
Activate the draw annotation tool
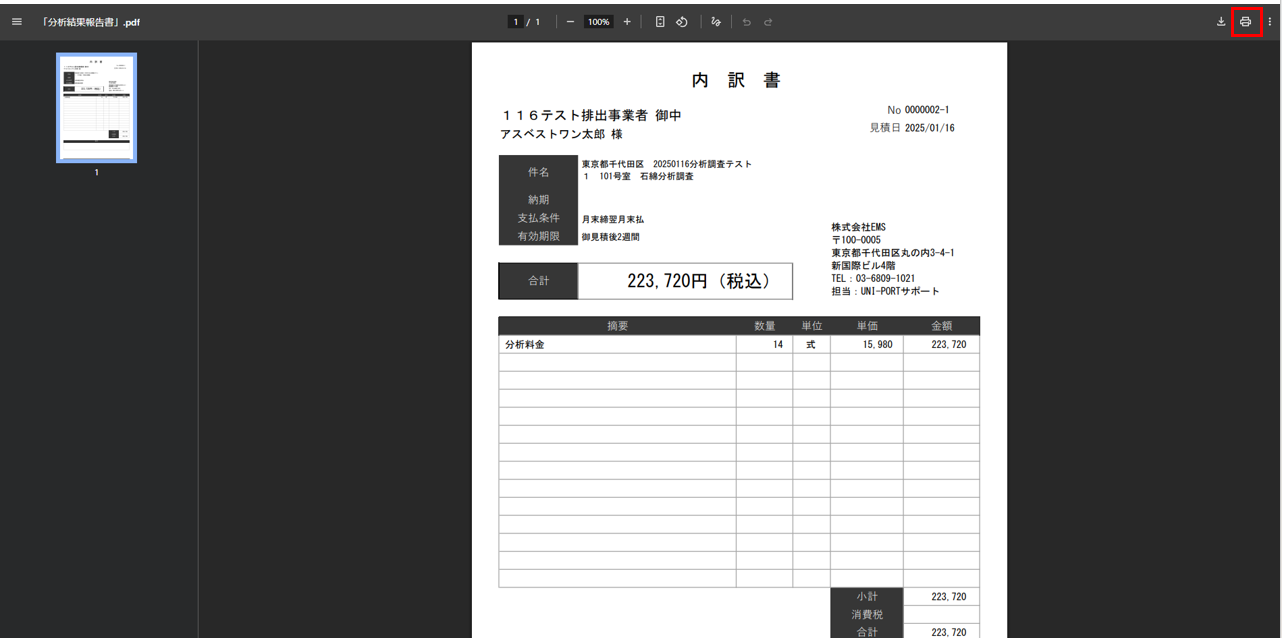(716, 22)
